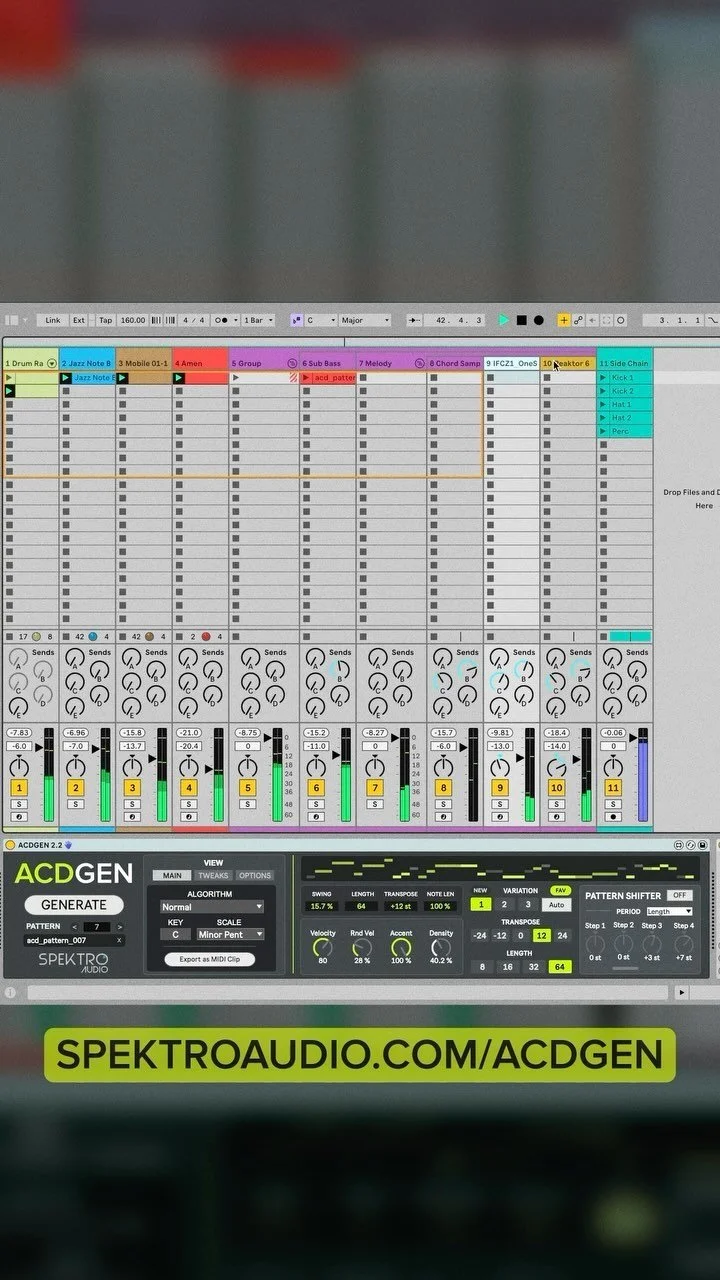Image resolution: width=720 pixels, height=1280 pixels.
Task: Launch the Kick 1 clip
Action: pos(603,378)
